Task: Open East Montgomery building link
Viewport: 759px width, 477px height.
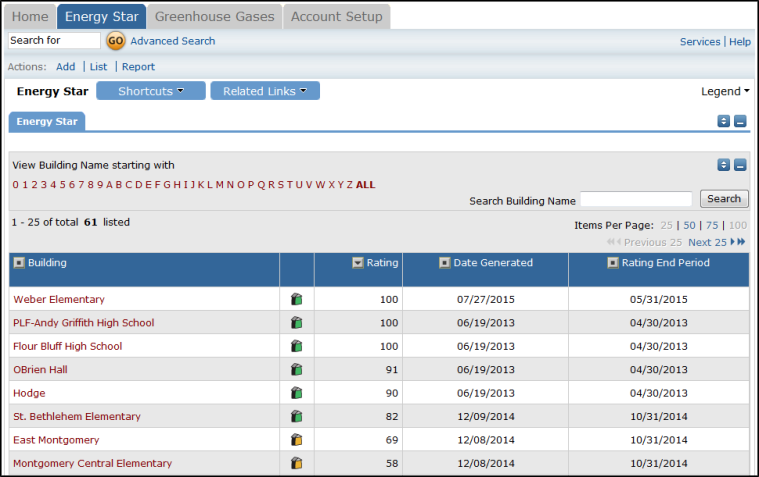Action: point(56,440)
